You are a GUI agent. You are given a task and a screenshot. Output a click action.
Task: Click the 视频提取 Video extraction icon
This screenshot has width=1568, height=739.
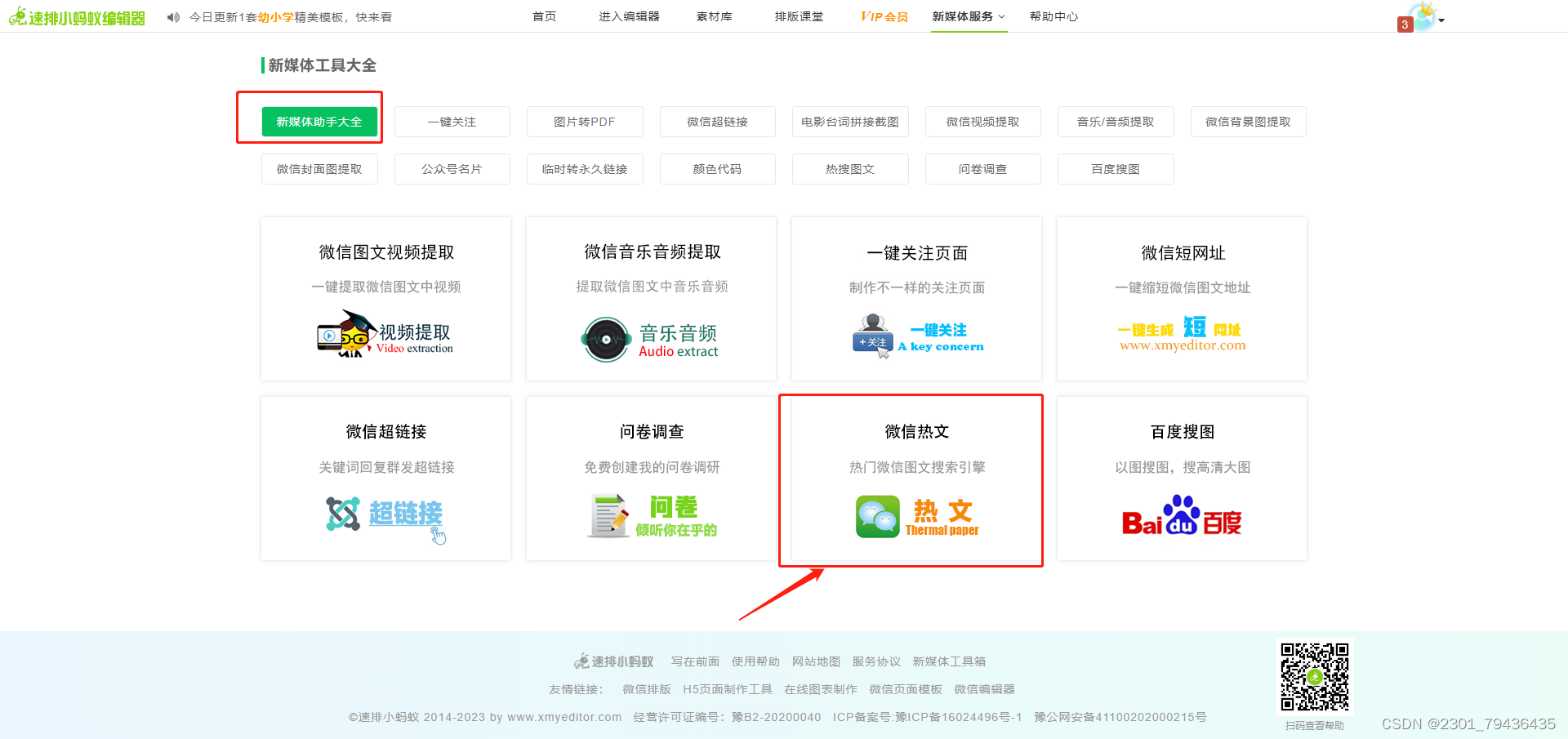pyautogui.click(x=385, y=334)
